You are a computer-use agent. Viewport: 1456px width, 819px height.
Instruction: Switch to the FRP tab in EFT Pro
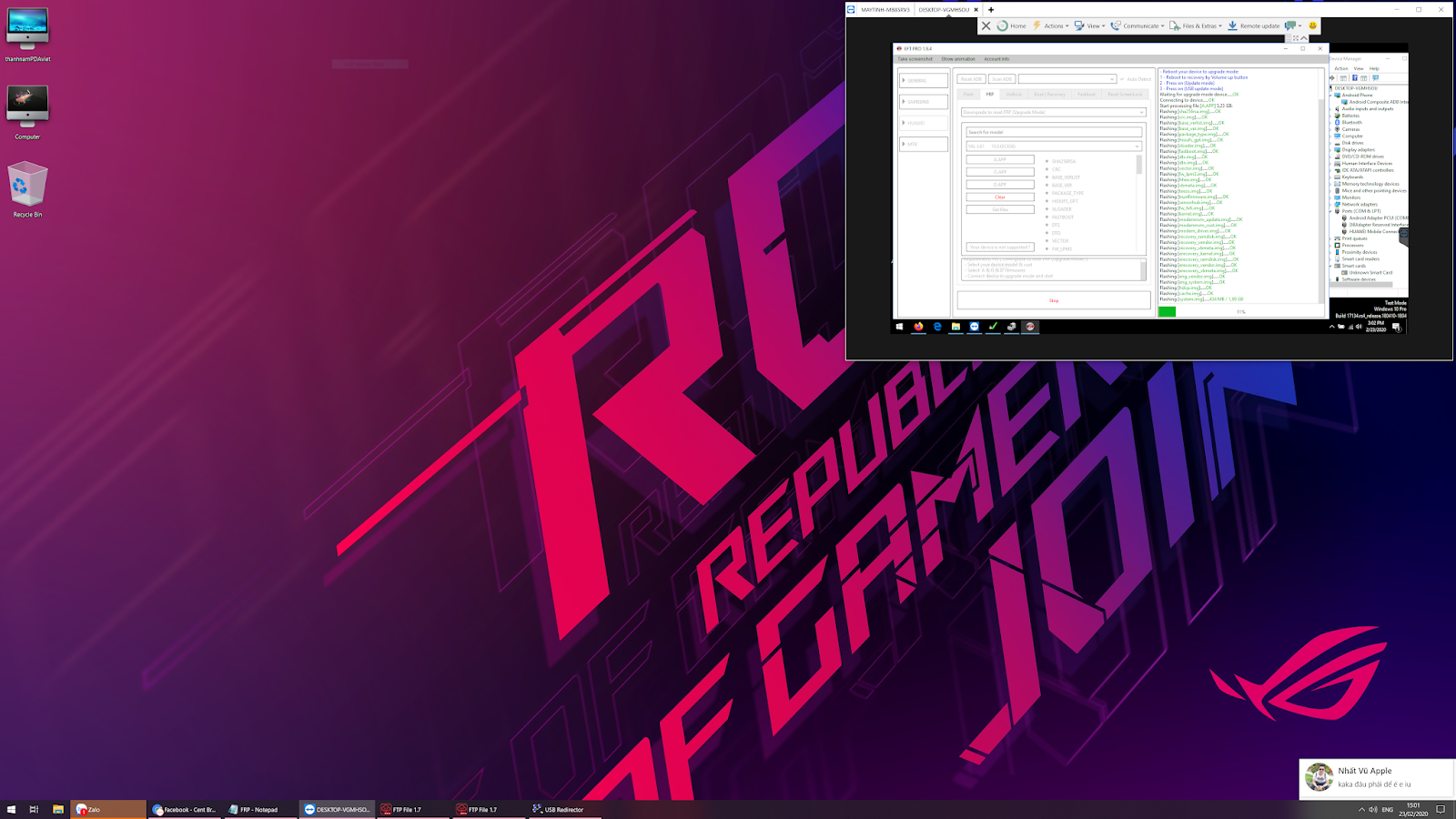tap(990, 94)
